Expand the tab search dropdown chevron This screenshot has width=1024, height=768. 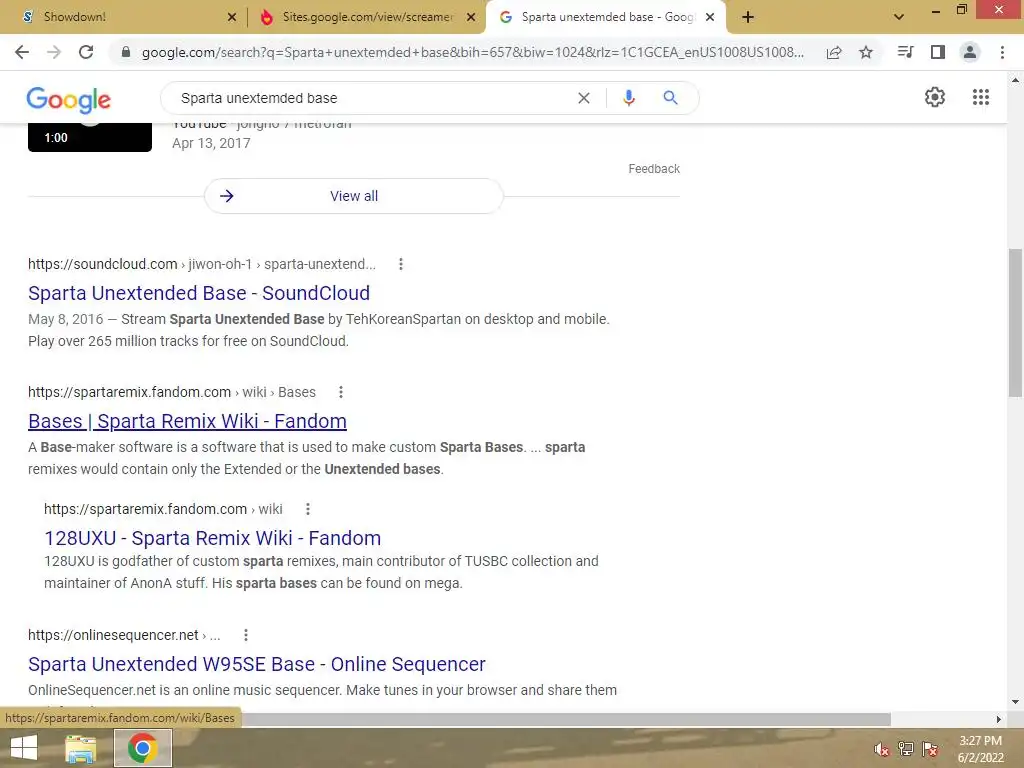(899, 17)
